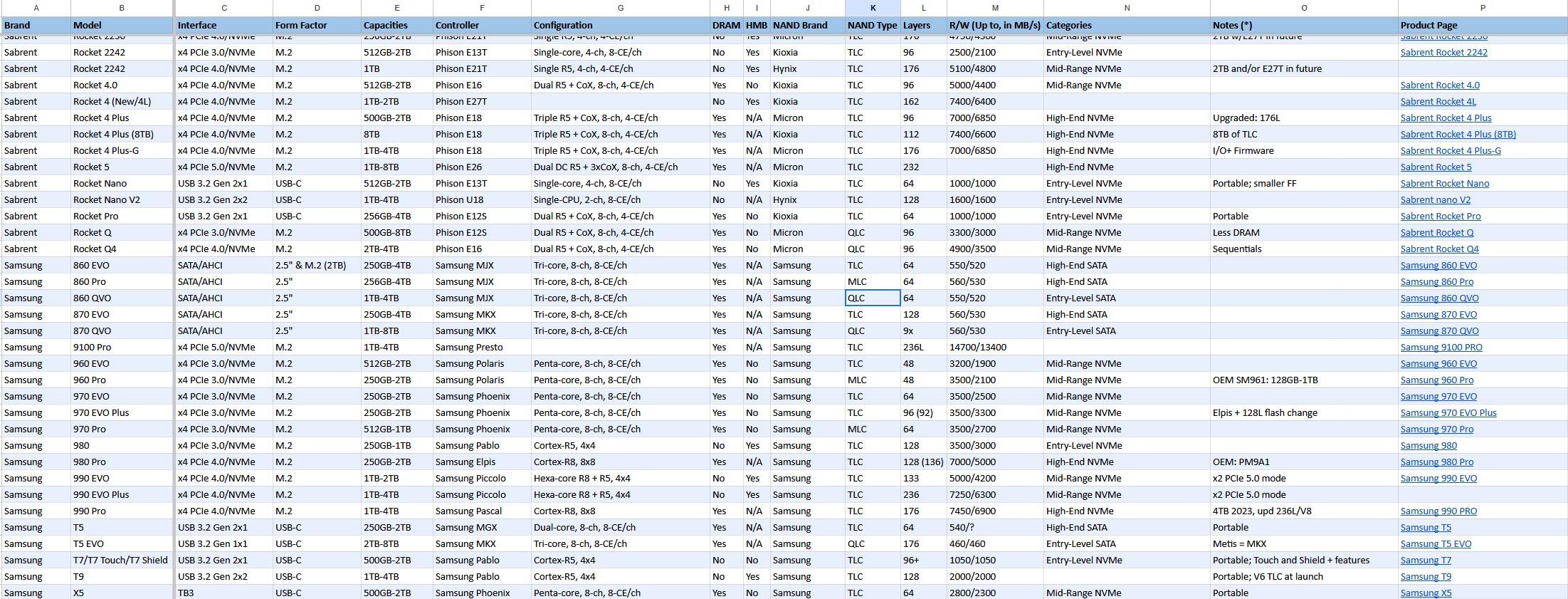Viewport: 1568px width, 599px height.
Task: Select the Phison E27T controller cell
Action: click(482, 101)
